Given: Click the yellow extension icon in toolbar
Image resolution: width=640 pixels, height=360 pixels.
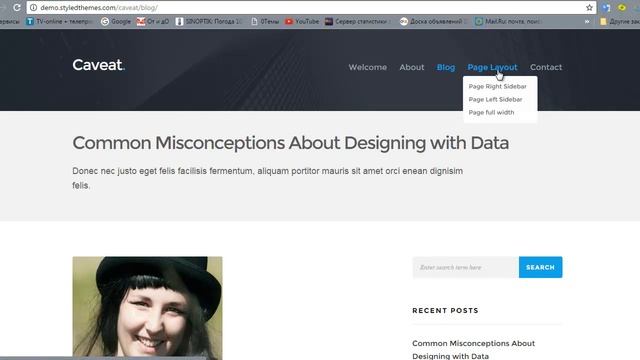Looking at the screenshot, I should point(622,7).
